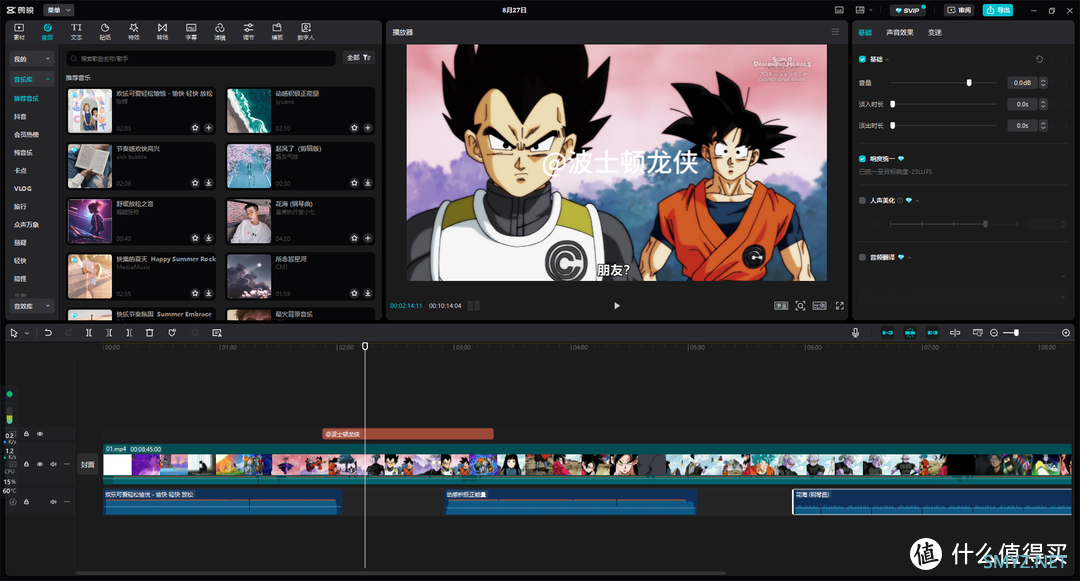Click the 封面 cover button
This screenshot has width=1080, height=581.
coord(87,464)
